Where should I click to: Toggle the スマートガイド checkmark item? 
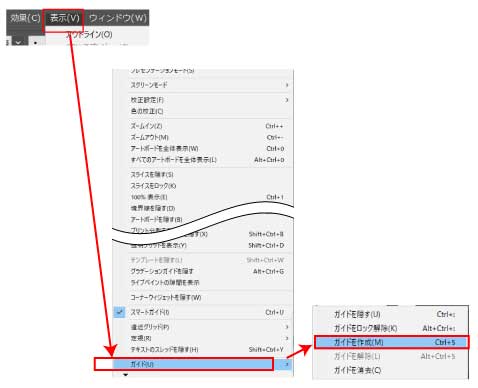(203, 312)
